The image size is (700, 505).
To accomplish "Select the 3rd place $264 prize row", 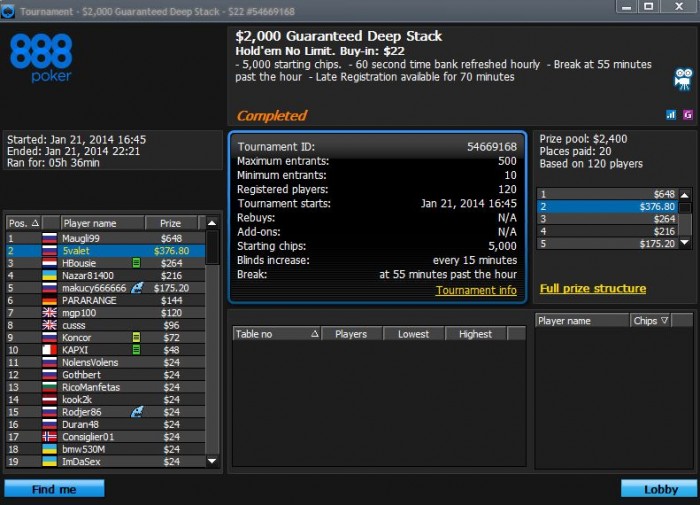I will [x=608, y=219].
